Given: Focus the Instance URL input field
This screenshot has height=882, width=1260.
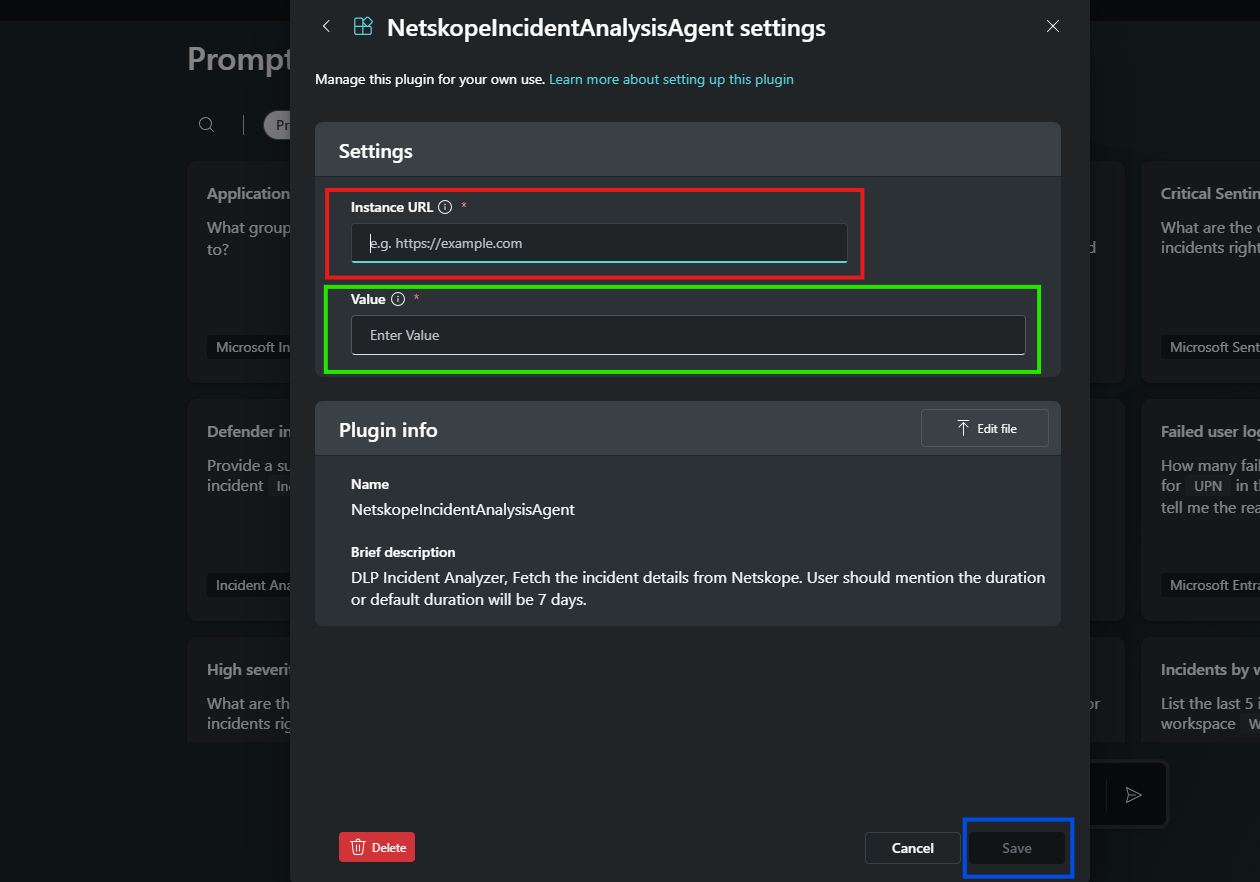Looking at the screenshot, I should (x=599, y=243).
